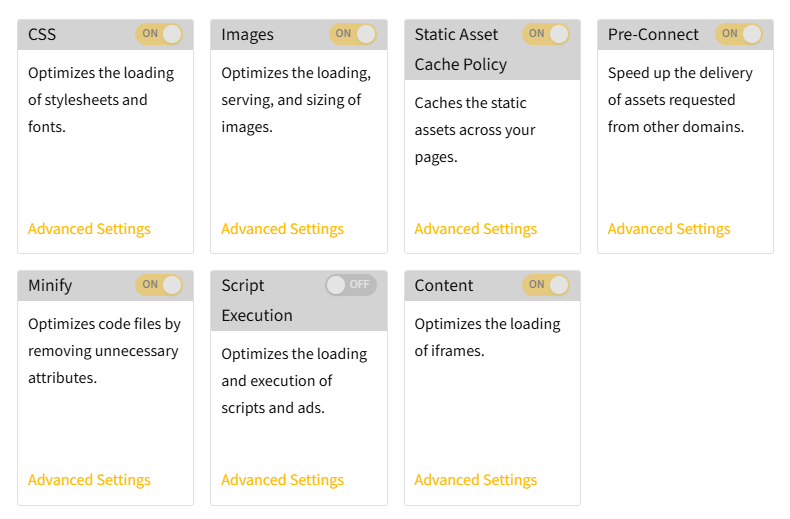Toggle the Static Asset Cache Policy switch
This screenshot has height=519, width=790.
point(546,34)
